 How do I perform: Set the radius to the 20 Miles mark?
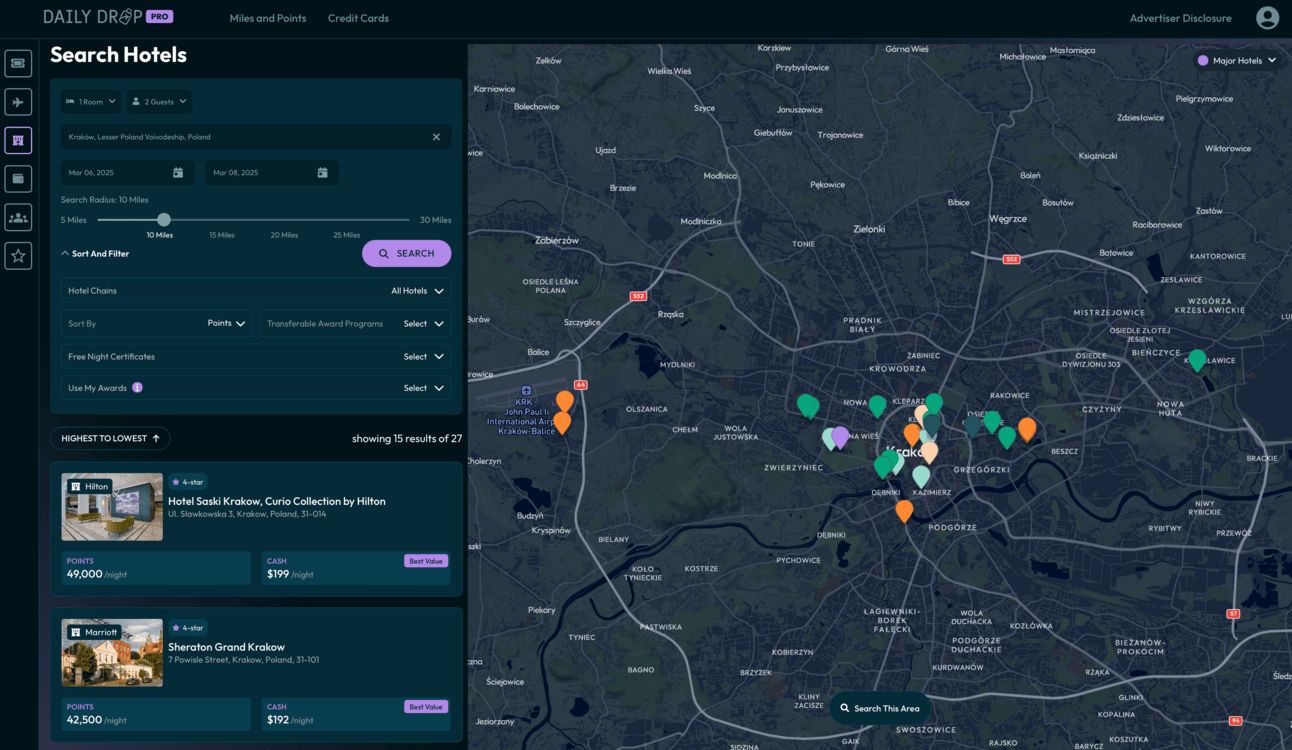coord(284,235)
